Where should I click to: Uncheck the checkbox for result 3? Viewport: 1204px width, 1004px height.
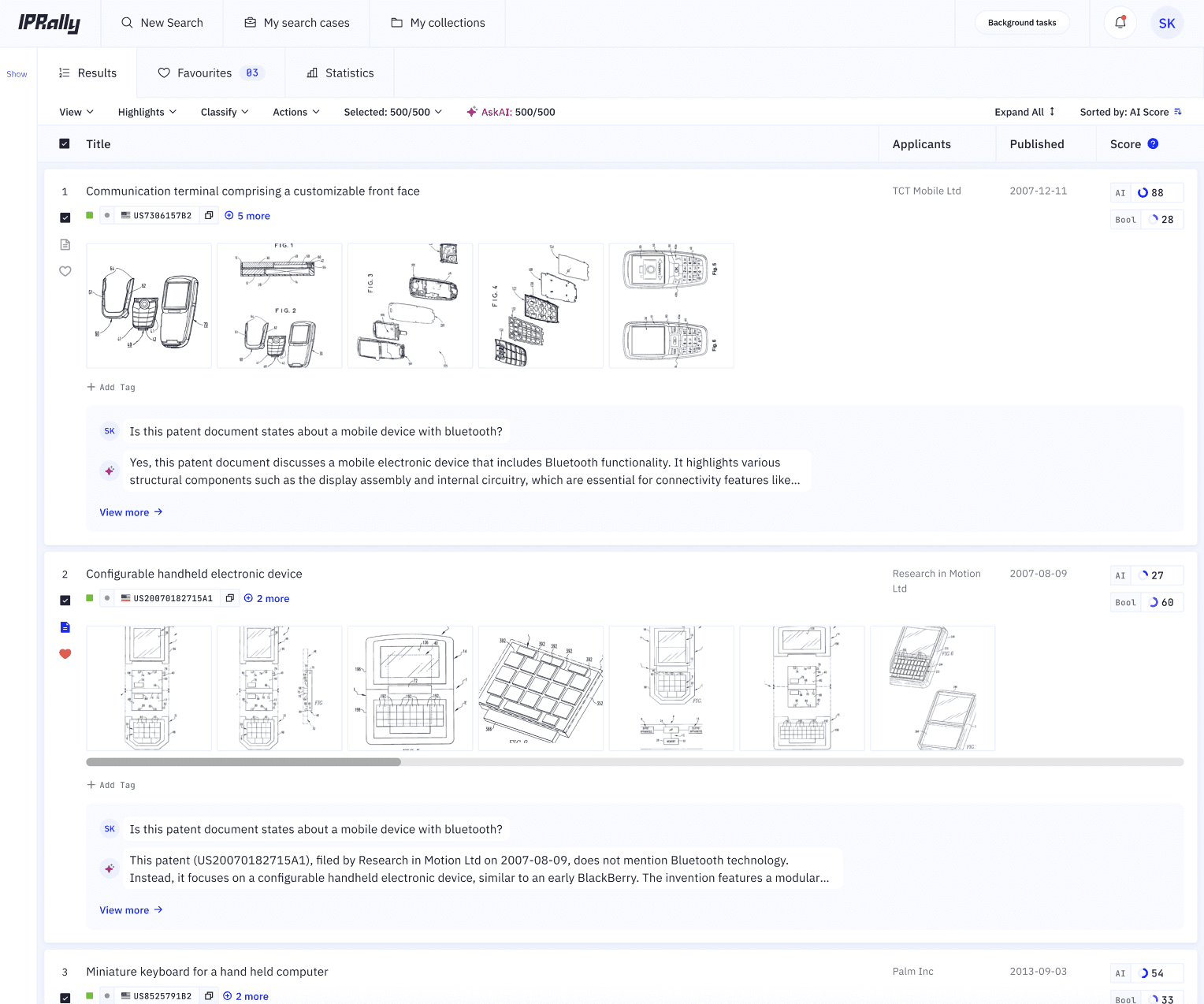(x=65, y=998)
